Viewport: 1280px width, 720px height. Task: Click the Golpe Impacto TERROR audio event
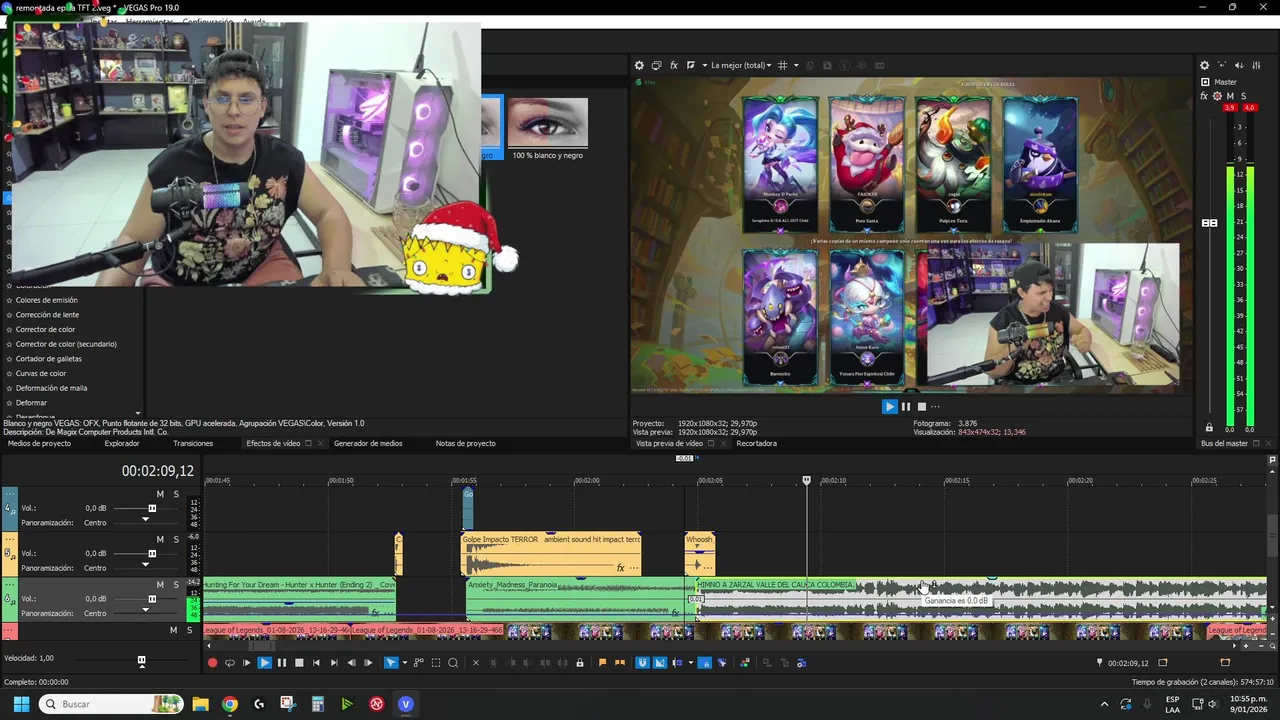click(551, 554)
